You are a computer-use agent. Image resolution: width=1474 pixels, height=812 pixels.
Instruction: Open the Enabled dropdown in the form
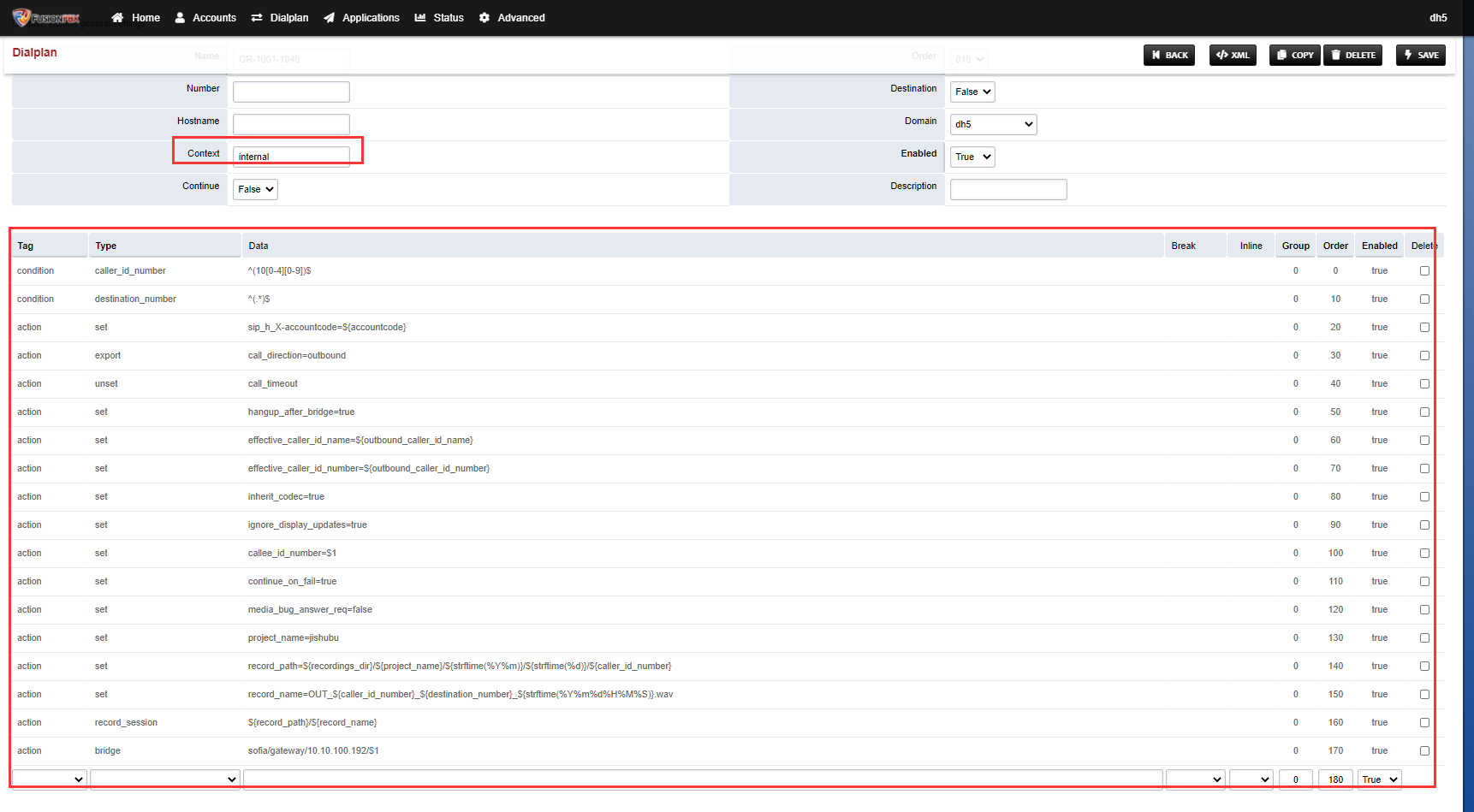click(972, 157)
